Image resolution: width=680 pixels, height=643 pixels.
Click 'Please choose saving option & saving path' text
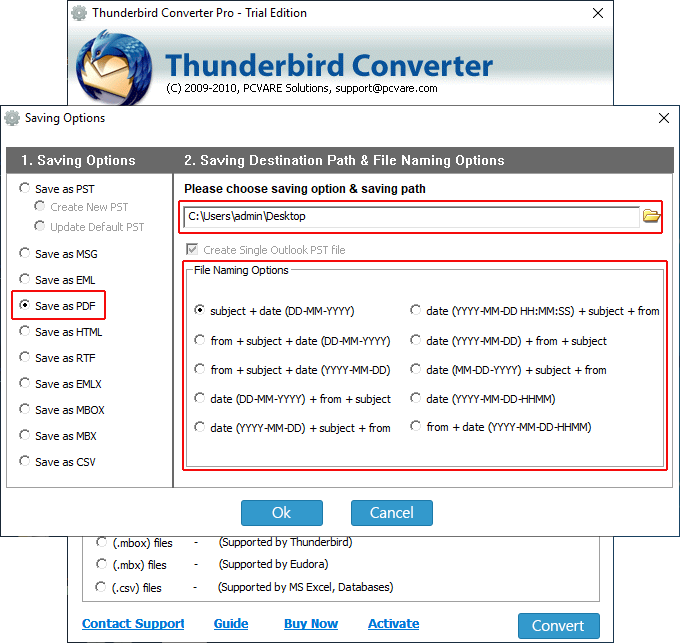[x=305, y=189]
